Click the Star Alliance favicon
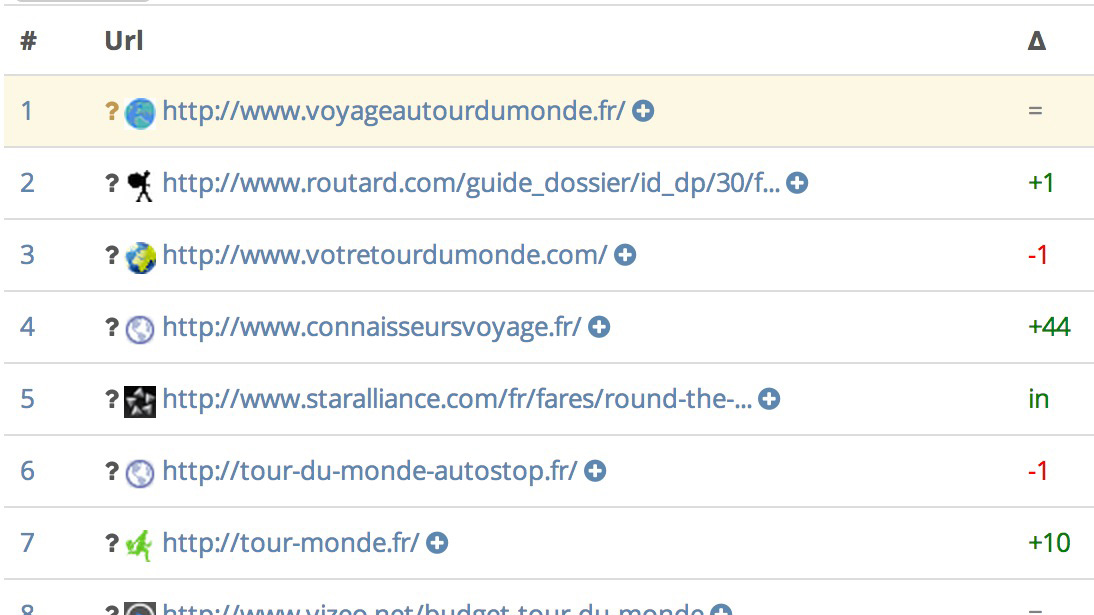The height and width of the screenshot is (615, 1094). 140,401
